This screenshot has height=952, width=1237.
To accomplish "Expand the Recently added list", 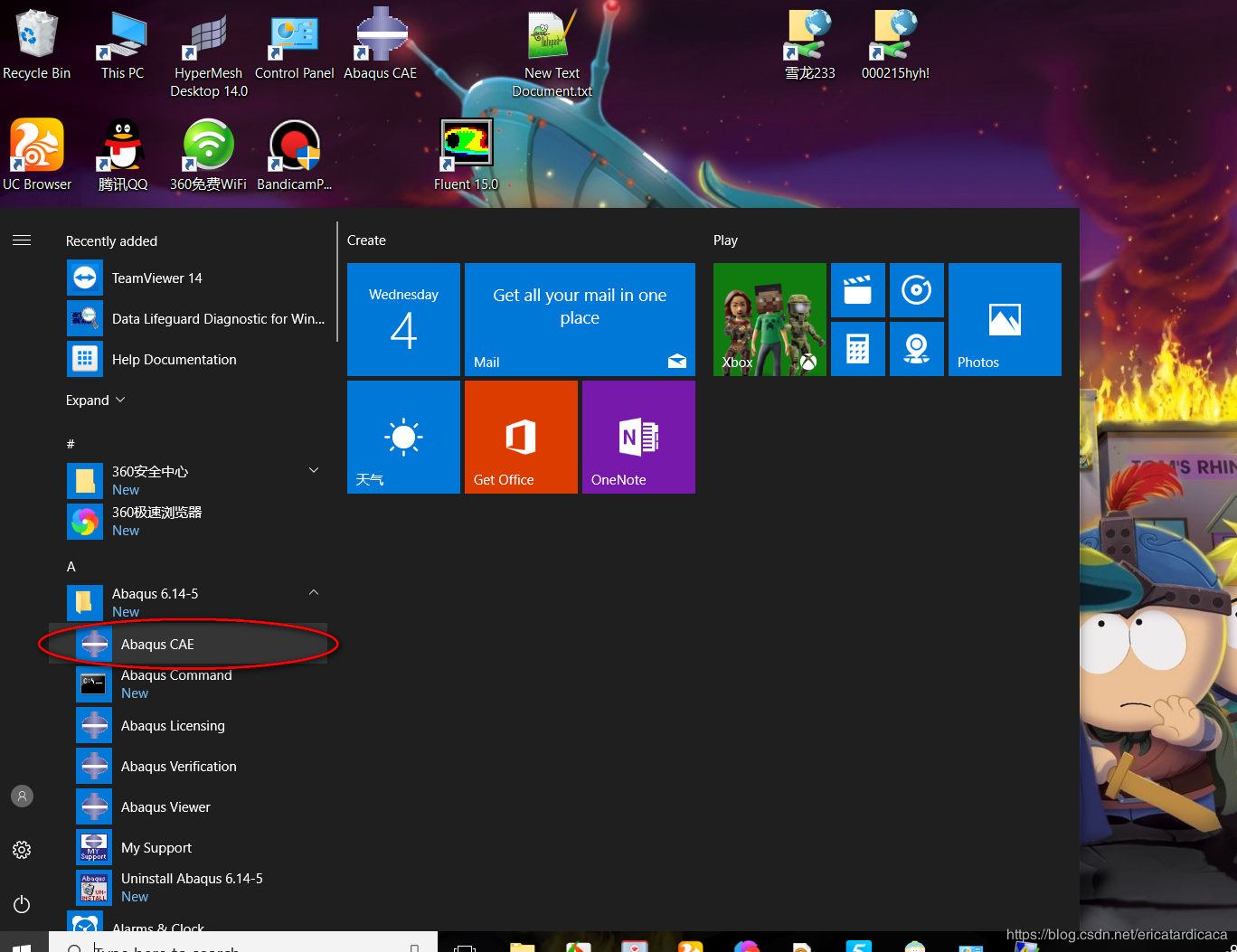I will click(95, 400).
